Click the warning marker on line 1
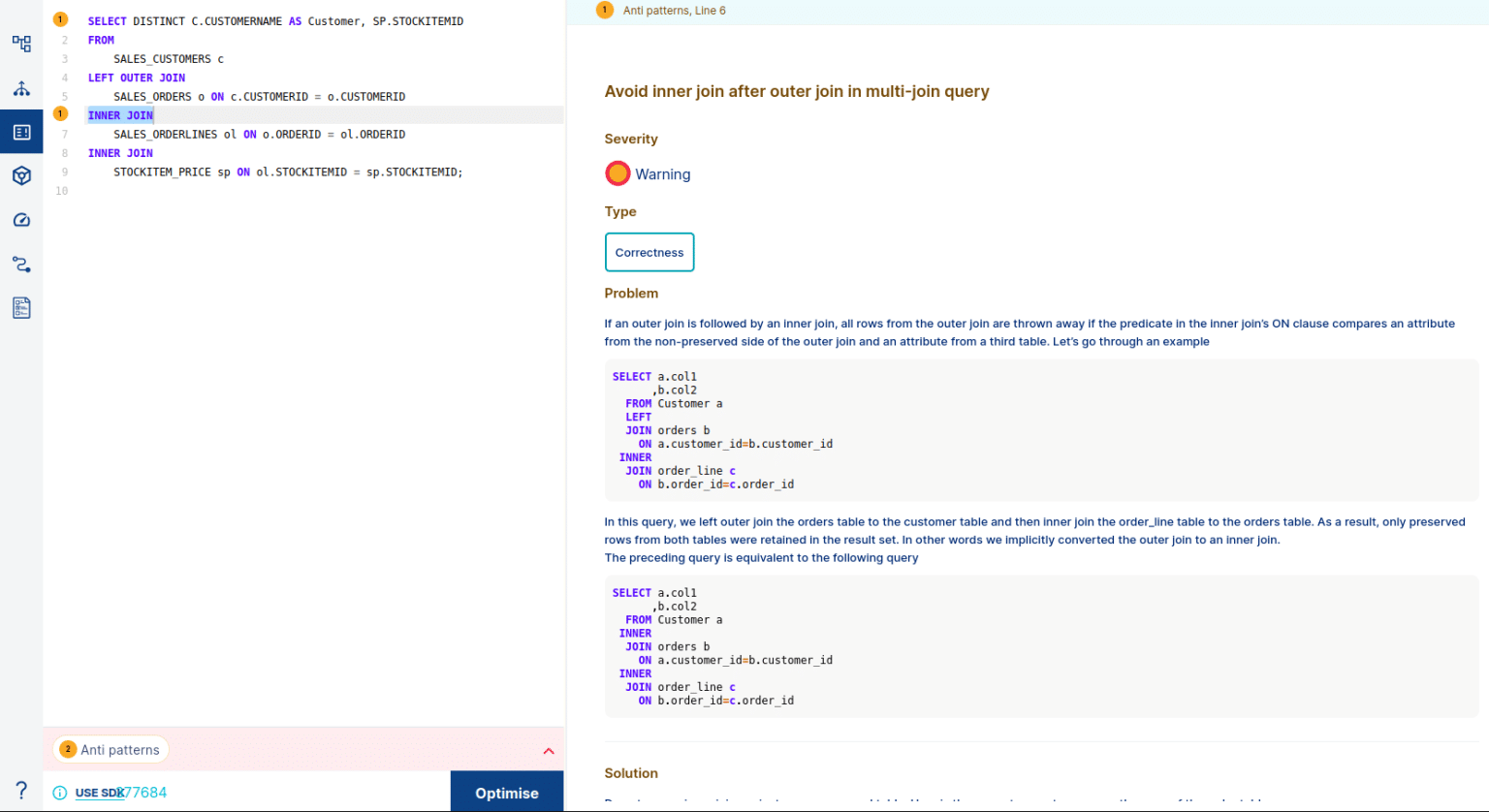This screenshot has width=1489, height=812. 60,19
